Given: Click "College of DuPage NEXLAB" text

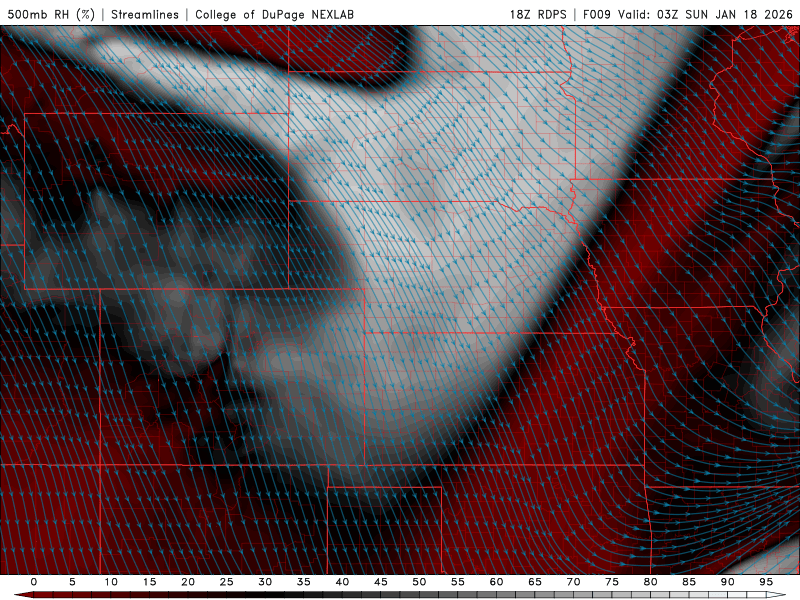Looking at the screenshot, I should [x=274, y=14].
